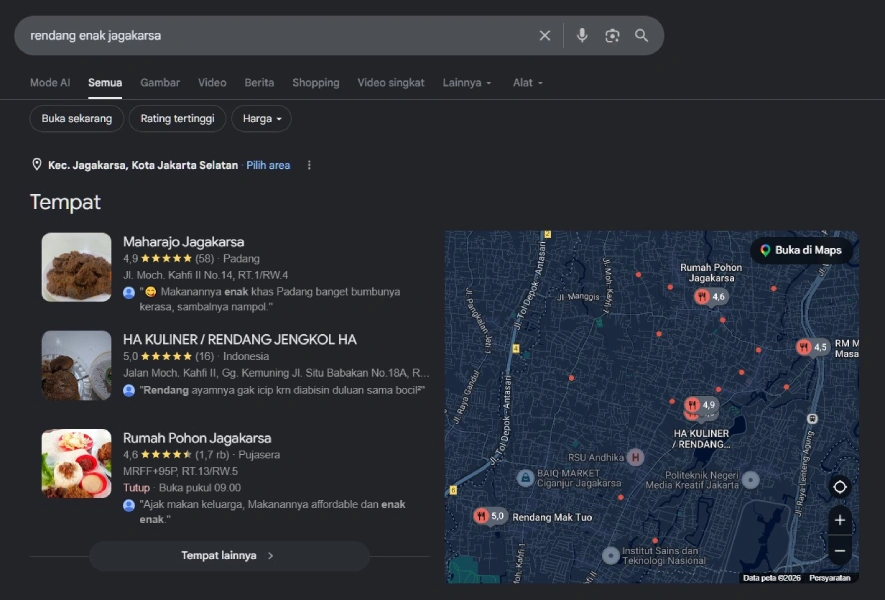Open Maharajo Jagakarsa place result
The height and width of the screenshot is (600, 885).
[x=183, y=242]
